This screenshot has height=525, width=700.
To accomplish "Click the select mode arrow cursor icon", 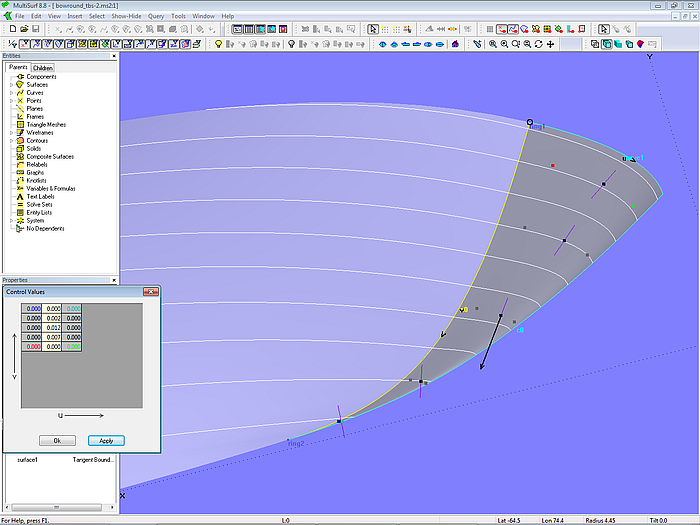I will click(373, 29).
